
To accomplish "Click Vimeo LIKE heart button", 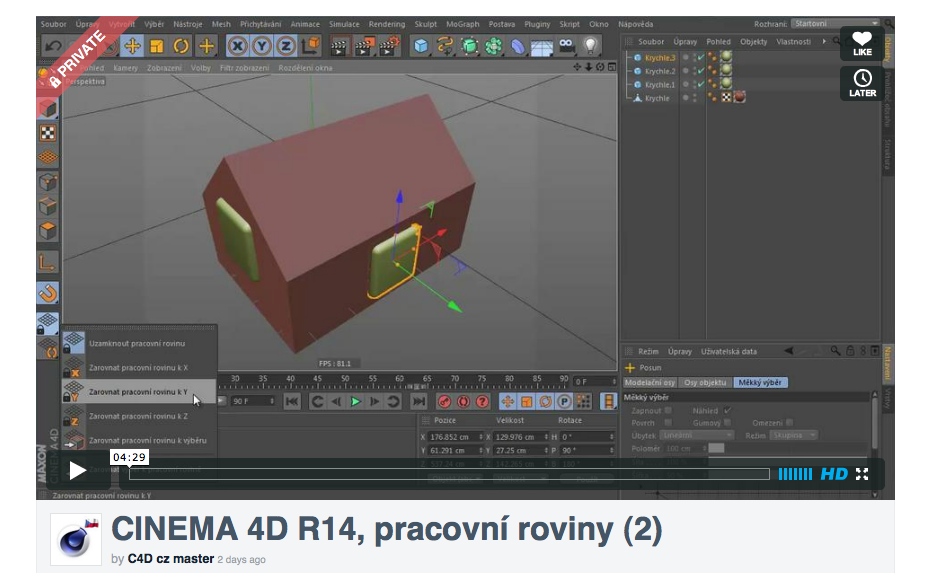I will 862,43.
